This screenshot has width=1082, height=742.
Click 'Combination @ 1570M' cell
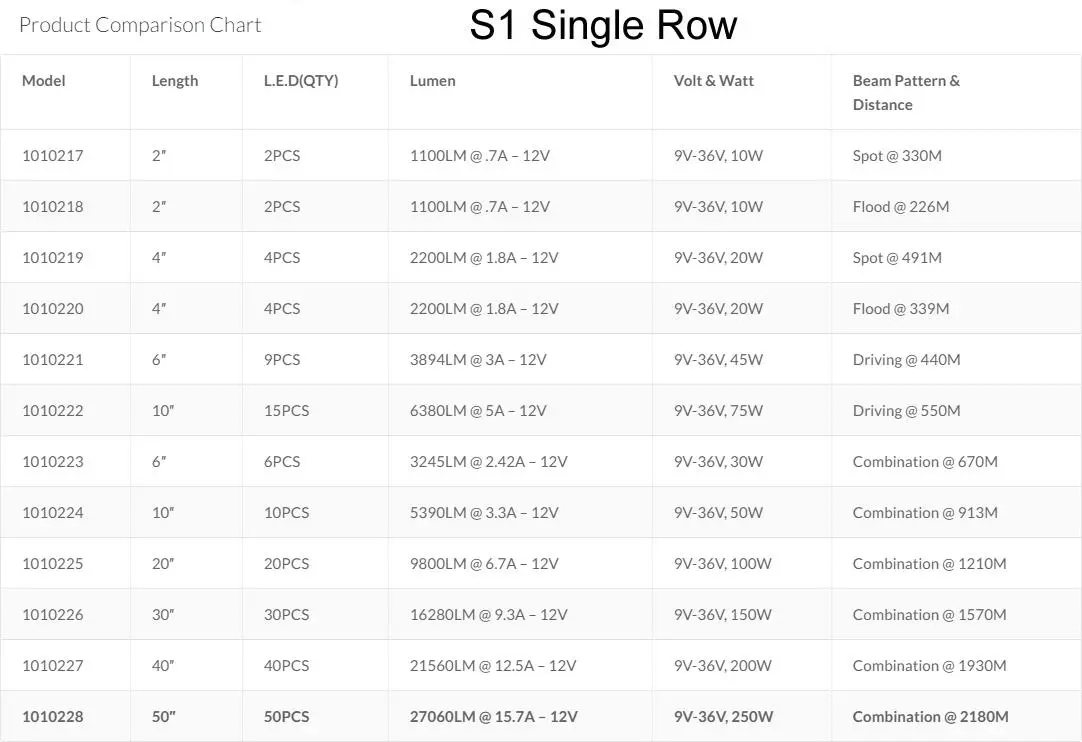point(929,615)
